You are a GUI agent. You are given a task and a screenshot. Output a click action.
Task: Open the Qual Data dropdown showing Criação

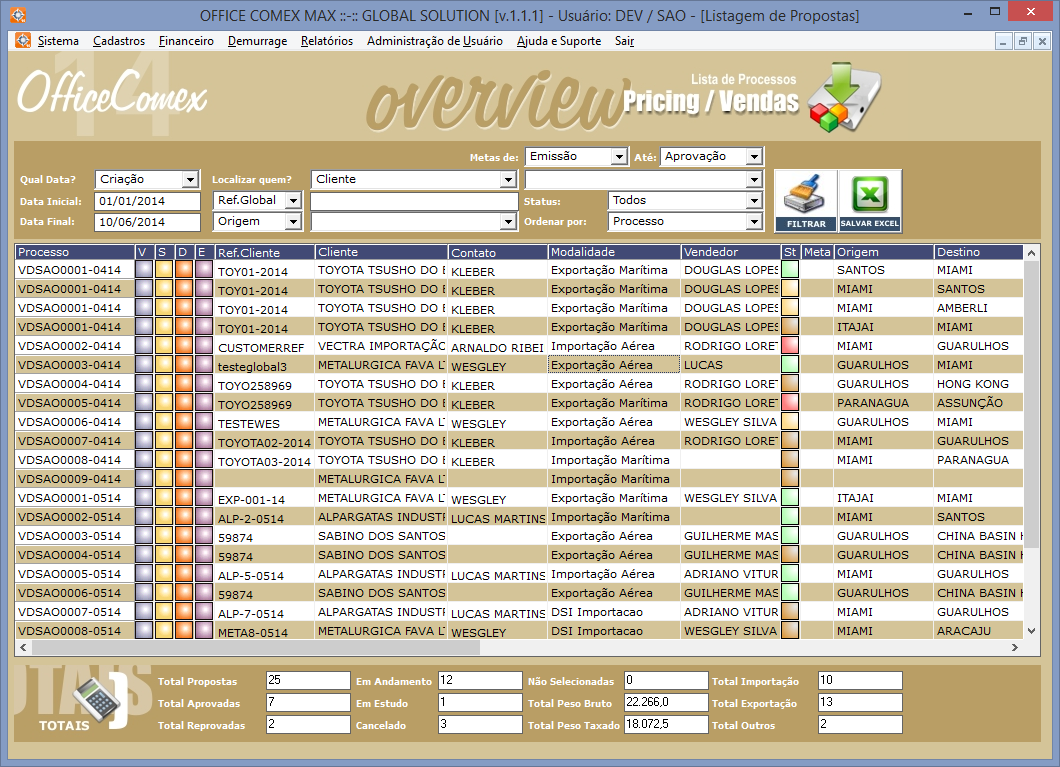pos(190,180)
